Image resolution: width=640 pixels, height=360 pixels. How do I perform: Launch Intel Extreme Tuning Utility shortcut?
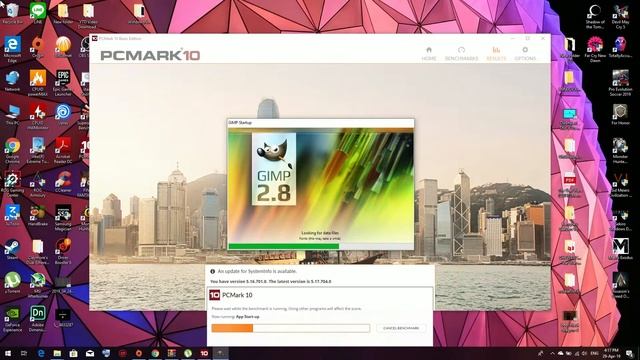coord(38,151)
